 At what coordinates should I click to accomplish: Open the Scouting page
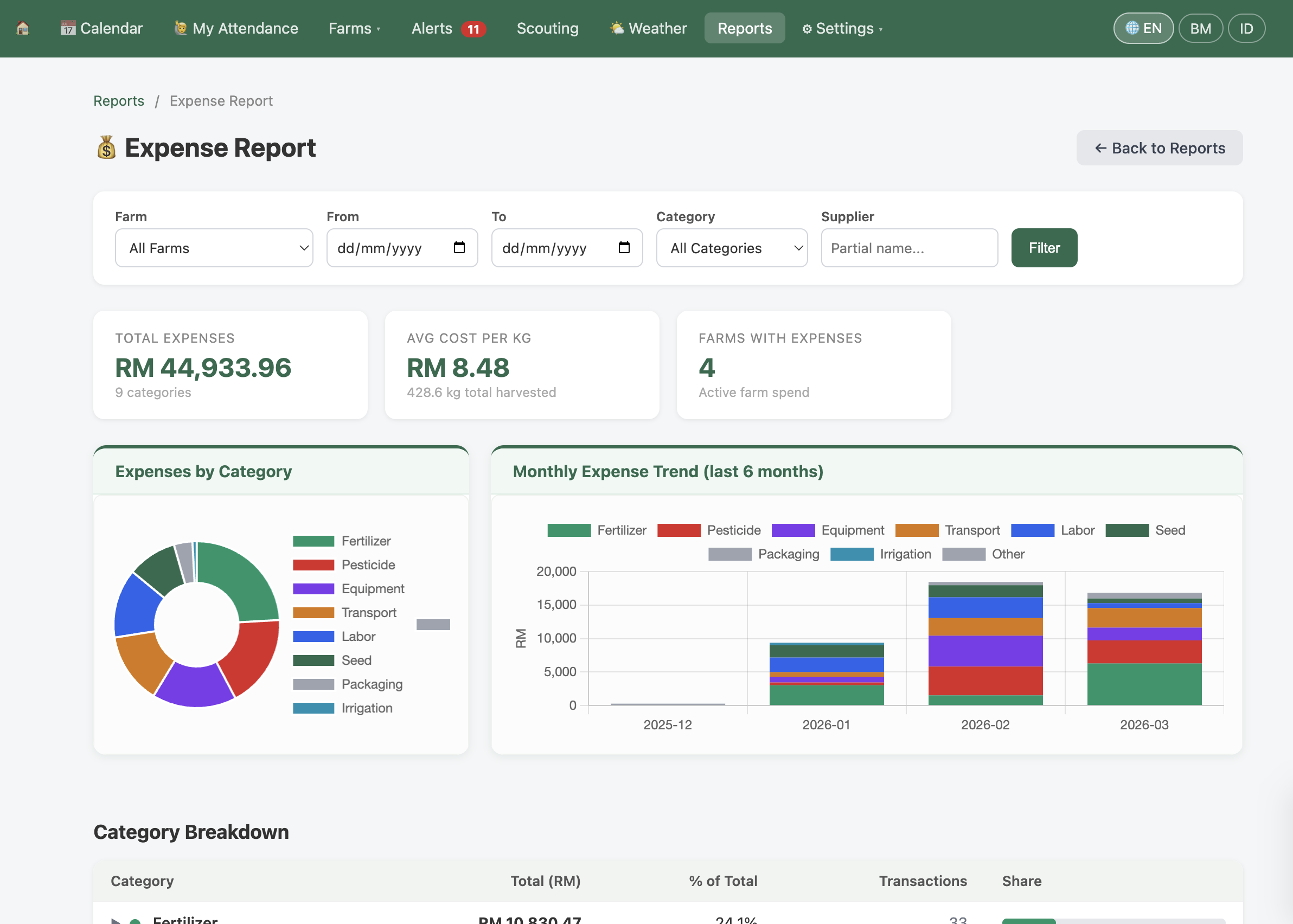(547, 28)
